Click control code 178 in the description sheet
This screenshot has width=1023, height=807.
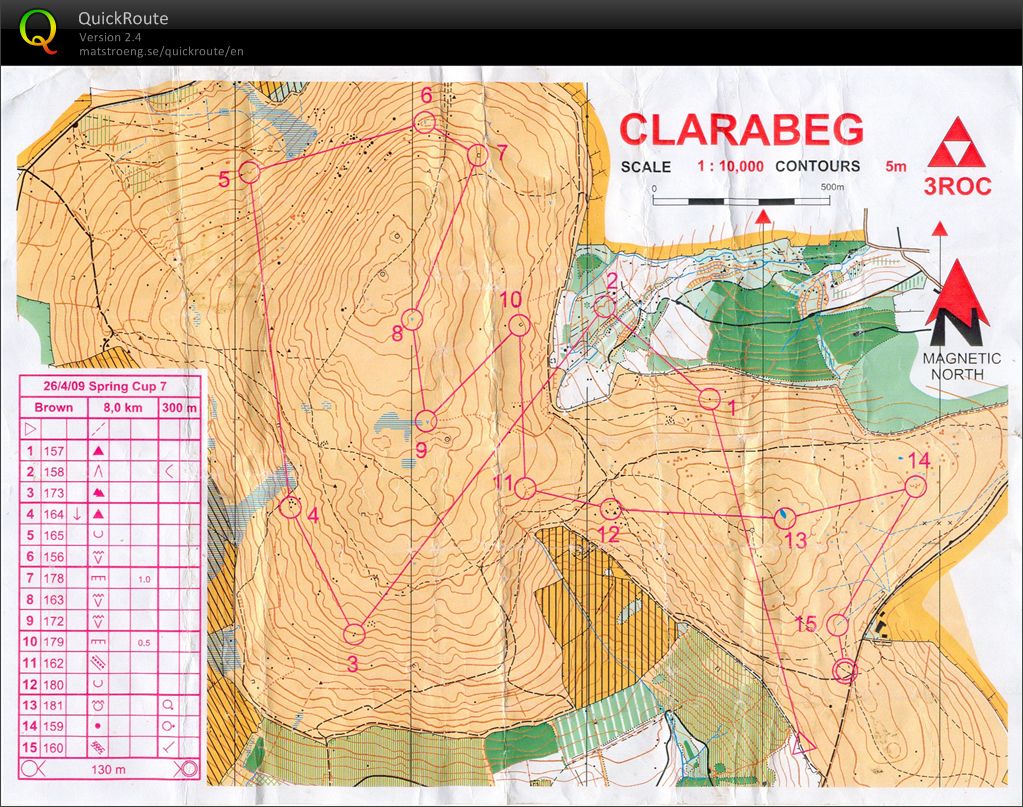(x=53, y=578)
